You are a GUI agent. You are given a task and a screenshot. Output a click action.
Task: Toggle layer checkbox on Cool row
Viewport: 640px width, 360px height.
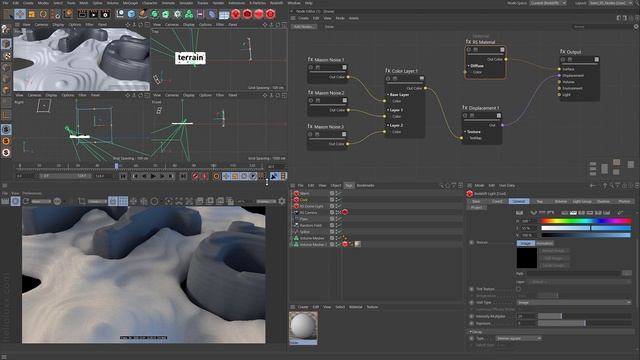tap(332, 200)
